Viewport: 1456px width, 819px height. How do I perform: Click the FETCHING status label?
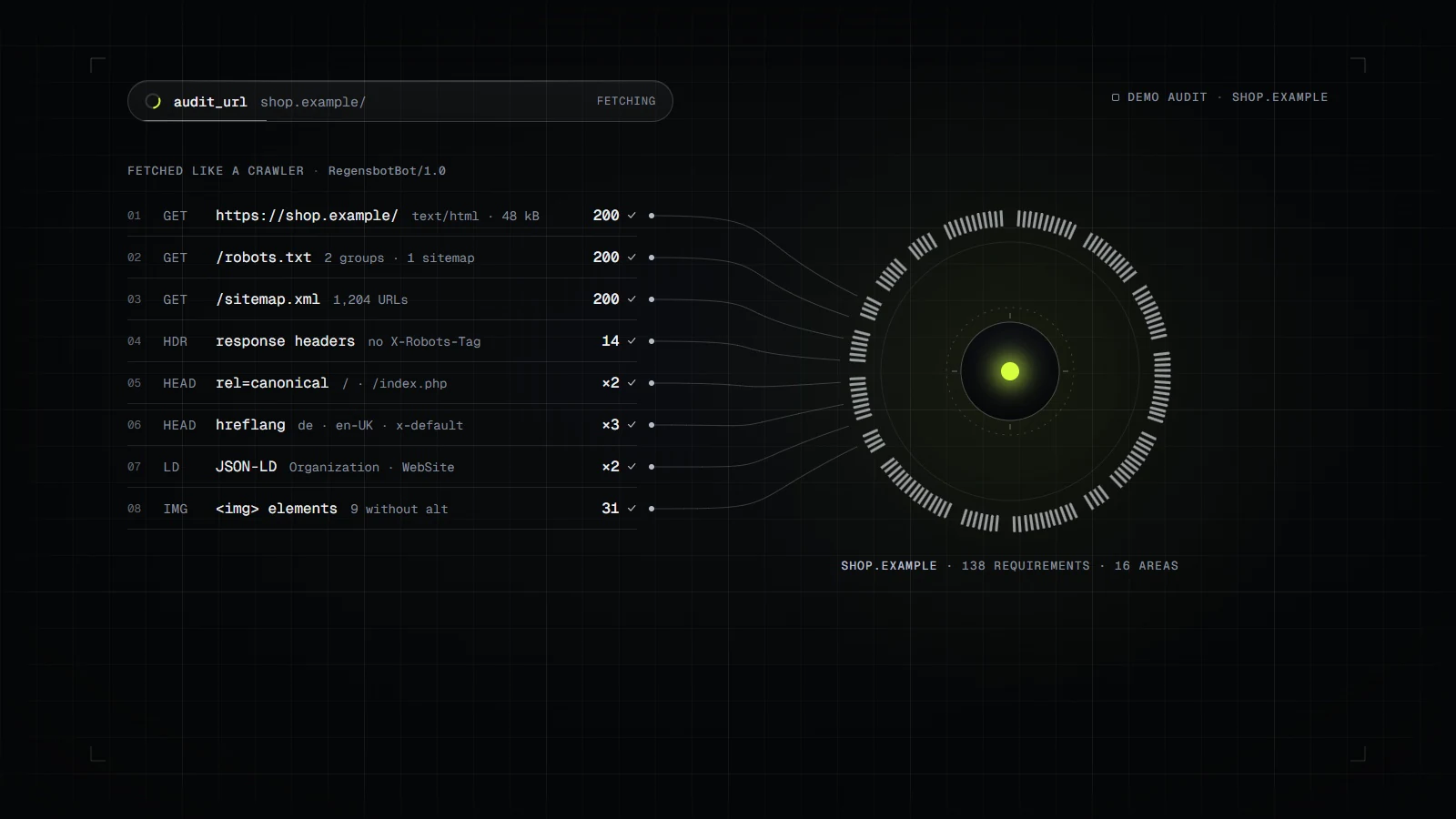[x=626, y=101]
